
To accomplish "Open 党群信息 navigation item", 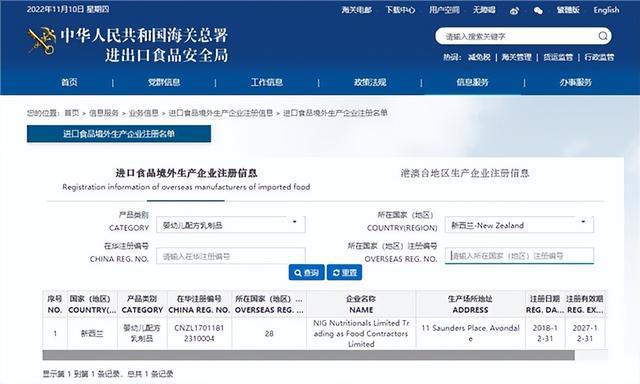I will pyautogui.click(x=164, y=82).
